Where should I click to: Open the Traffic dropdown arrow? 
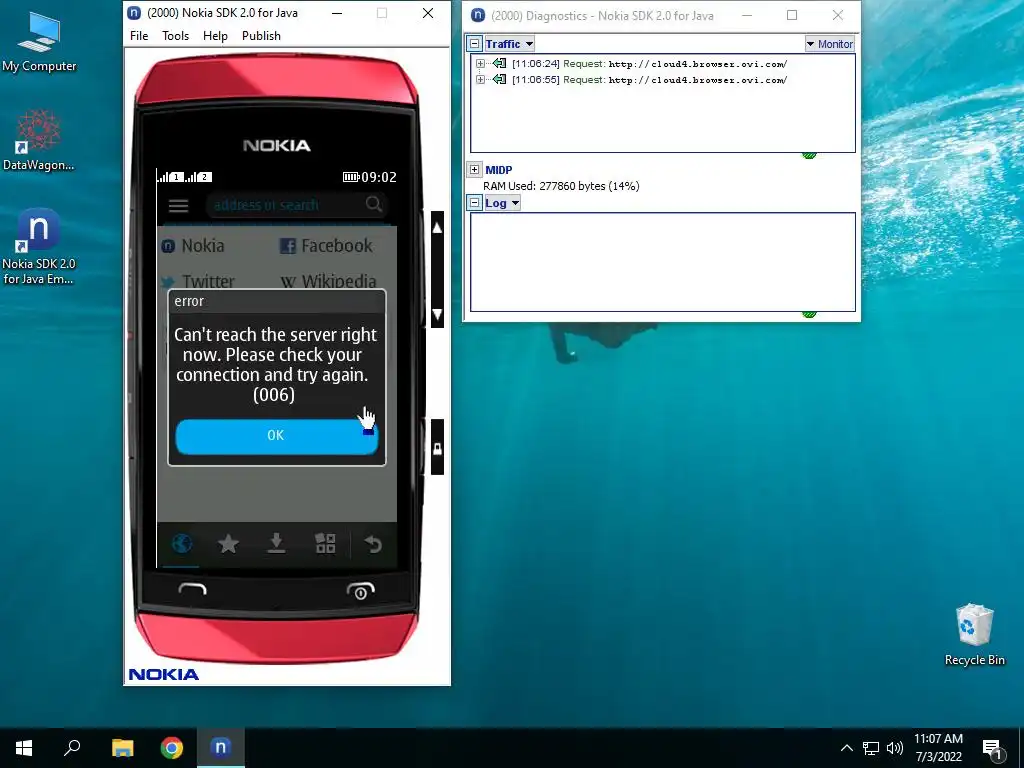pos(530,44)
